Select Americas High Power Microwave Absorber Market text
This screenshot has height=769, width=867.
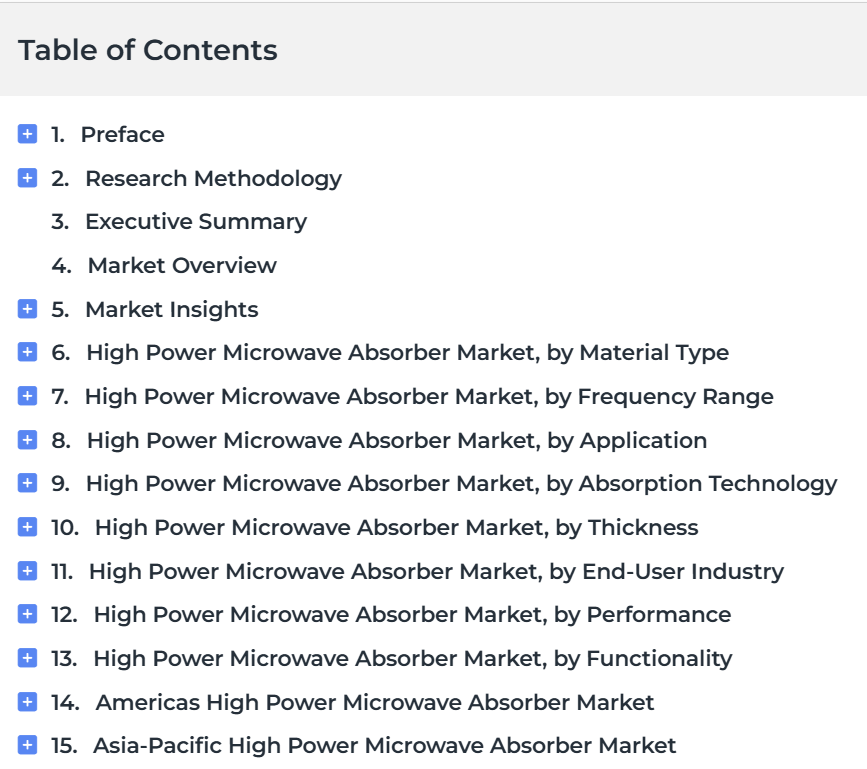375,703
